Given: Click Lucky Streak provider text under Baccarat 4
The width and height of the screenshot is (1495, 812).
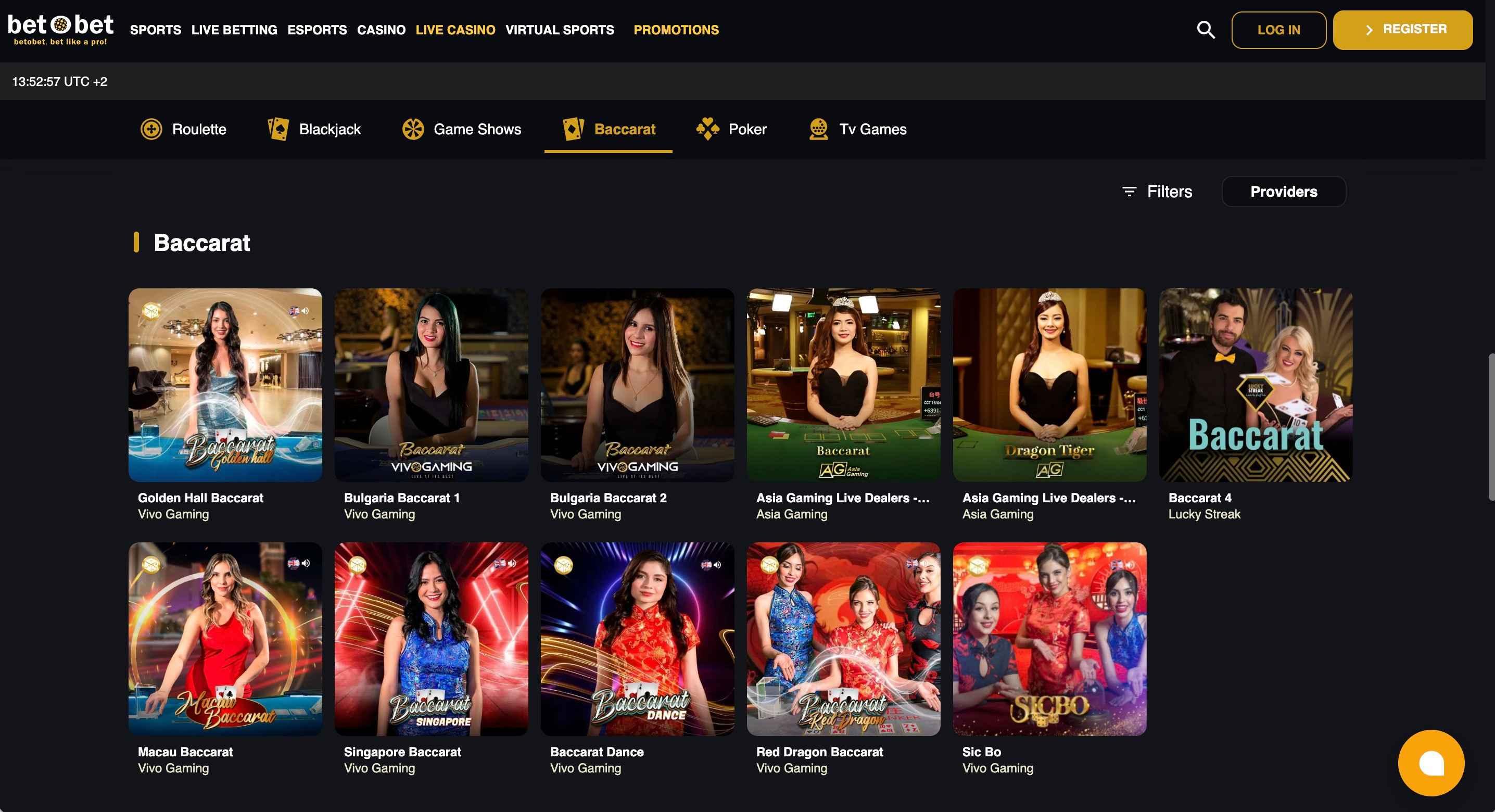Looking at the screenshot, I should (1204, 514).
